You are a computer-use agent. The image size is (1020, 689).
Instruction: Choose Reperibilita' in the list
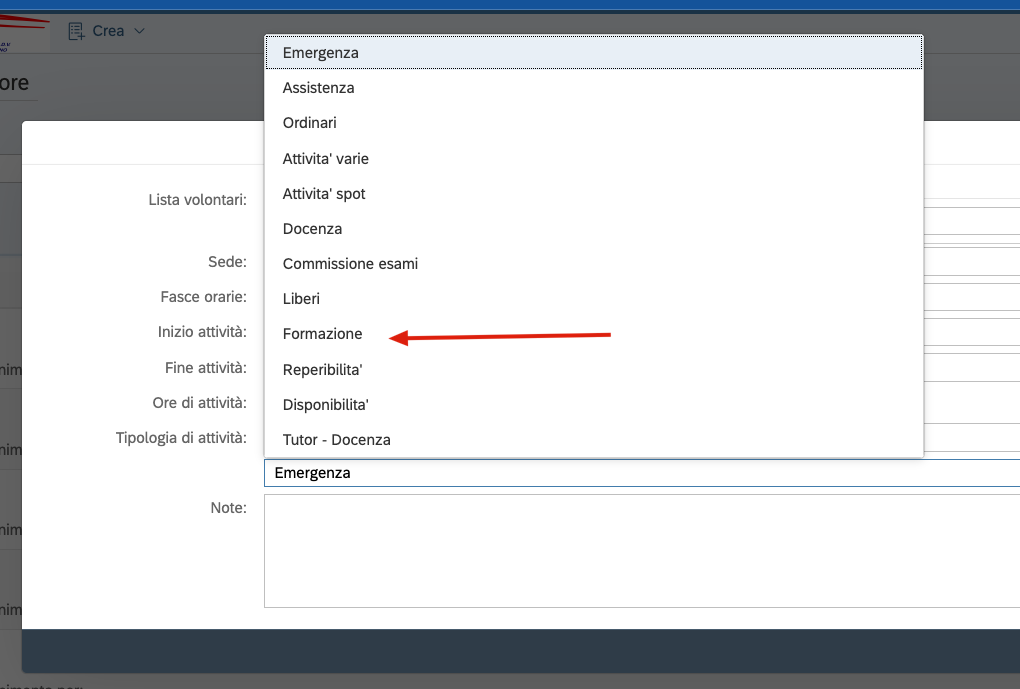click(x=322, y=370)
